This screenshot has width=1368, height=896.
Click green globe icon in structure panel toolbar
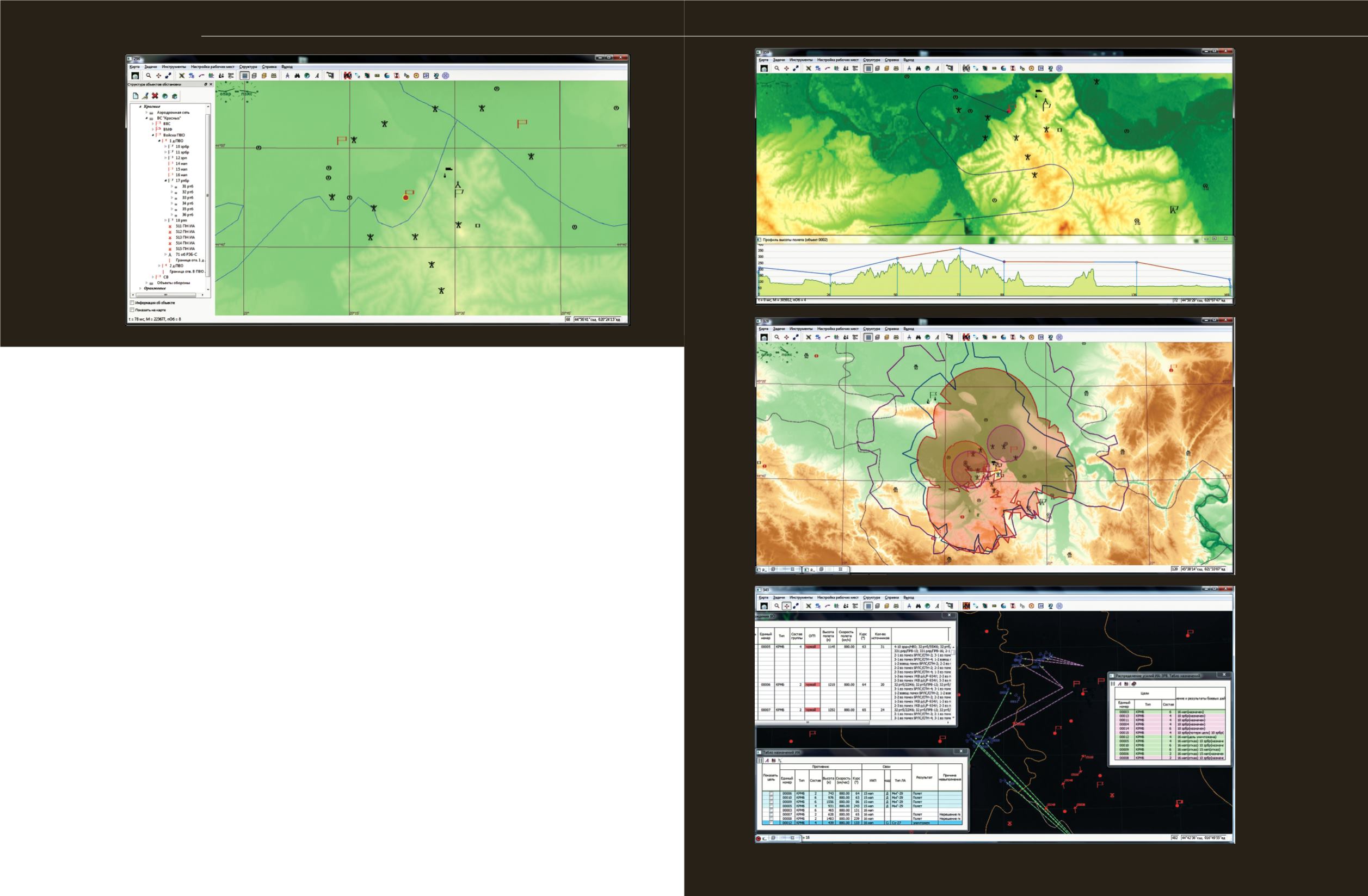(165, 96)
